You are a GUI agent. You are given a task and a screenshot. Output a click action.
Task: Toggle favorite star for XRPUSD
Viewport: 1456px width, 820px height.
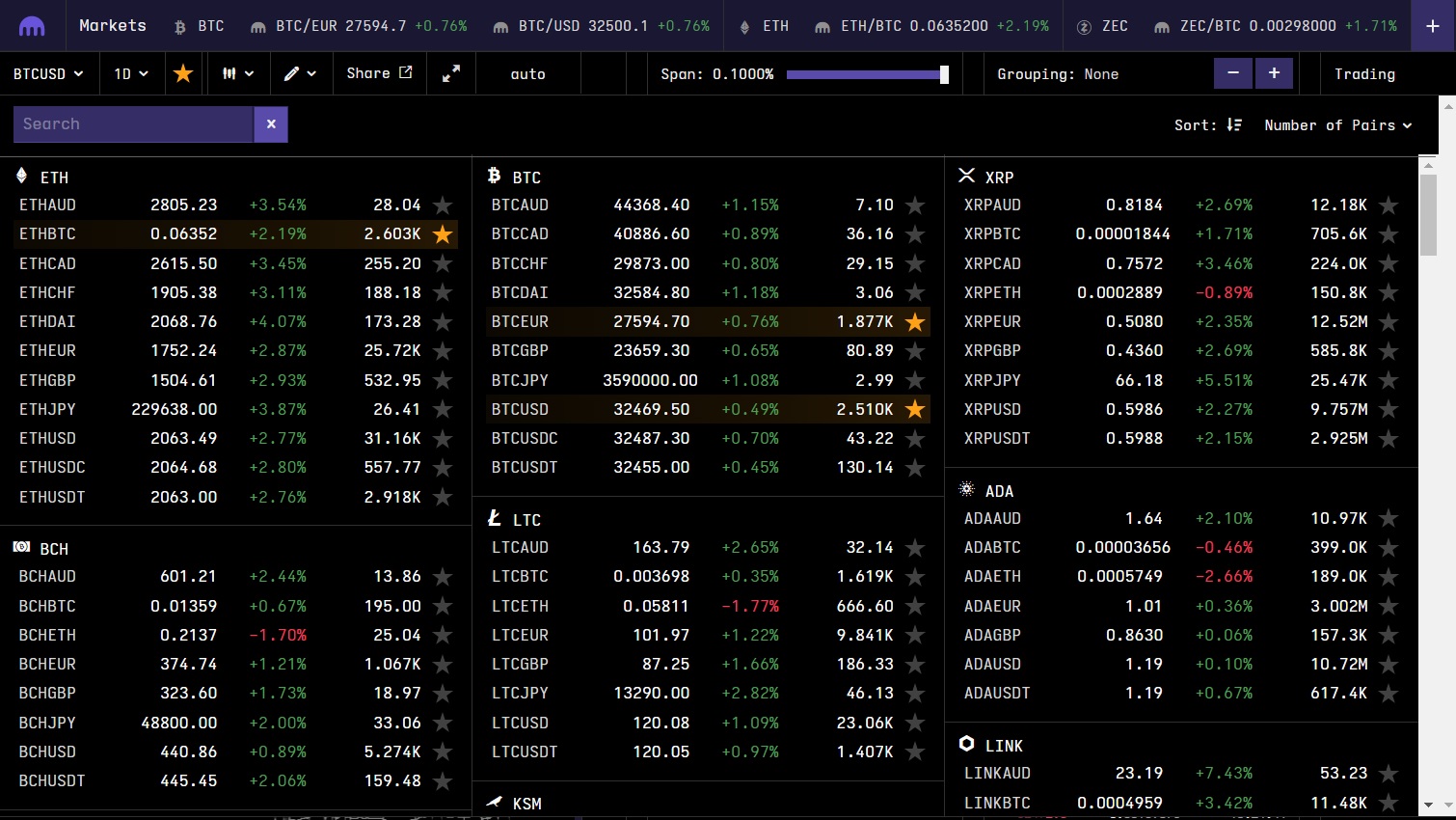click(1388, 410)
